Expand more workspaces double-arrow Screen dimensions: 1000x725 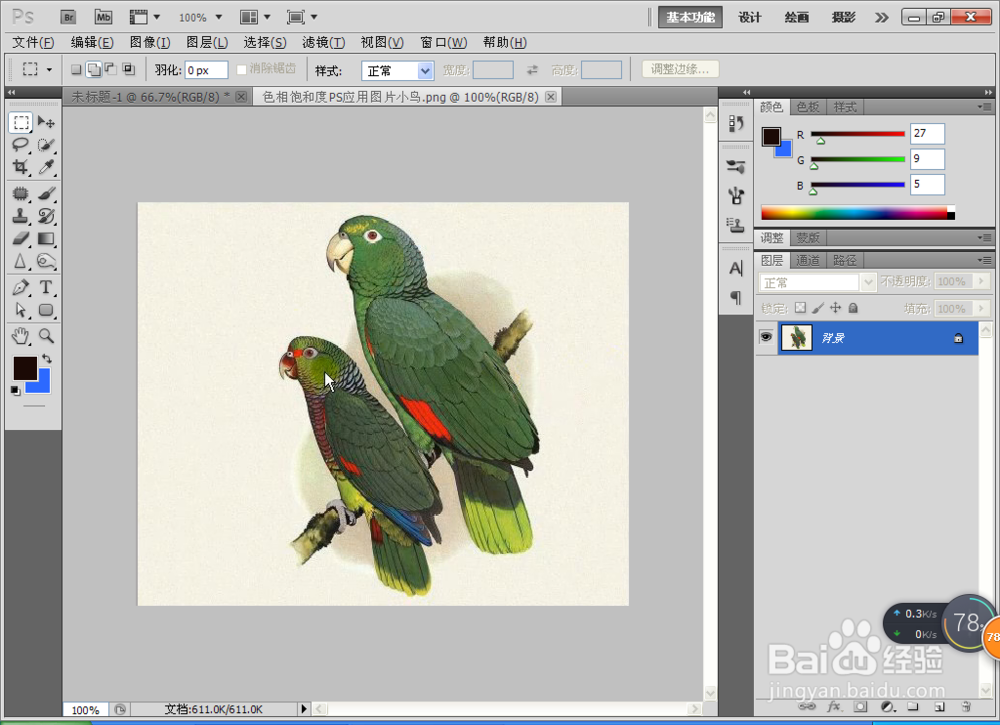point(881,17)
